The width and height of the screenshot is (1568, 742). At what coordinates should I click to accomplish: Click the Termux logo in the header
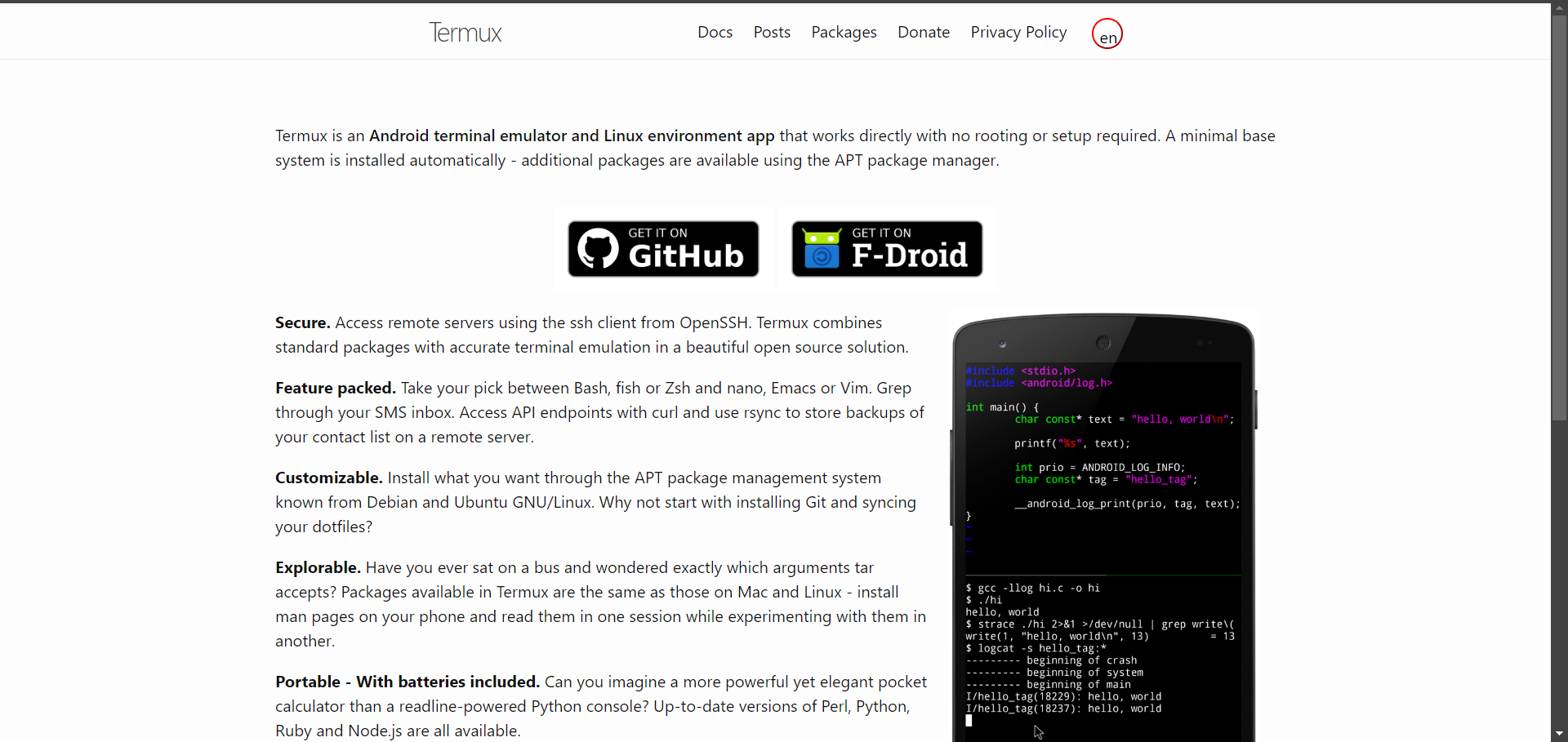465,33
